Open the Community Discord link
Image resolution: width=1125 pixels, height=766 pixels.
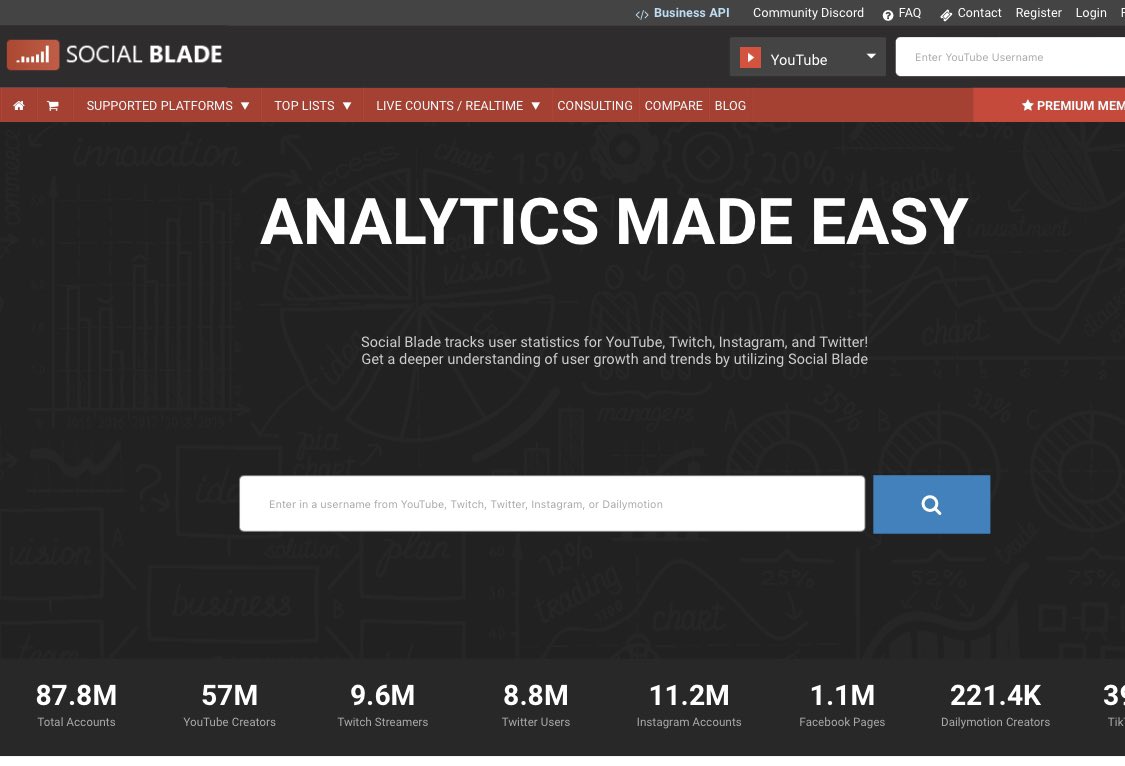pos(808,13)
